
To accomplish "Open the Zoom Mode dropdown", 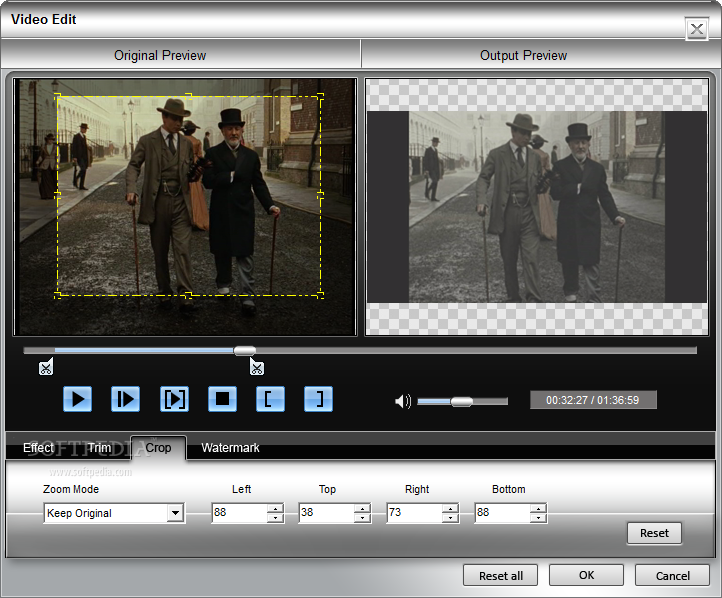I will (x=175, y=513).
